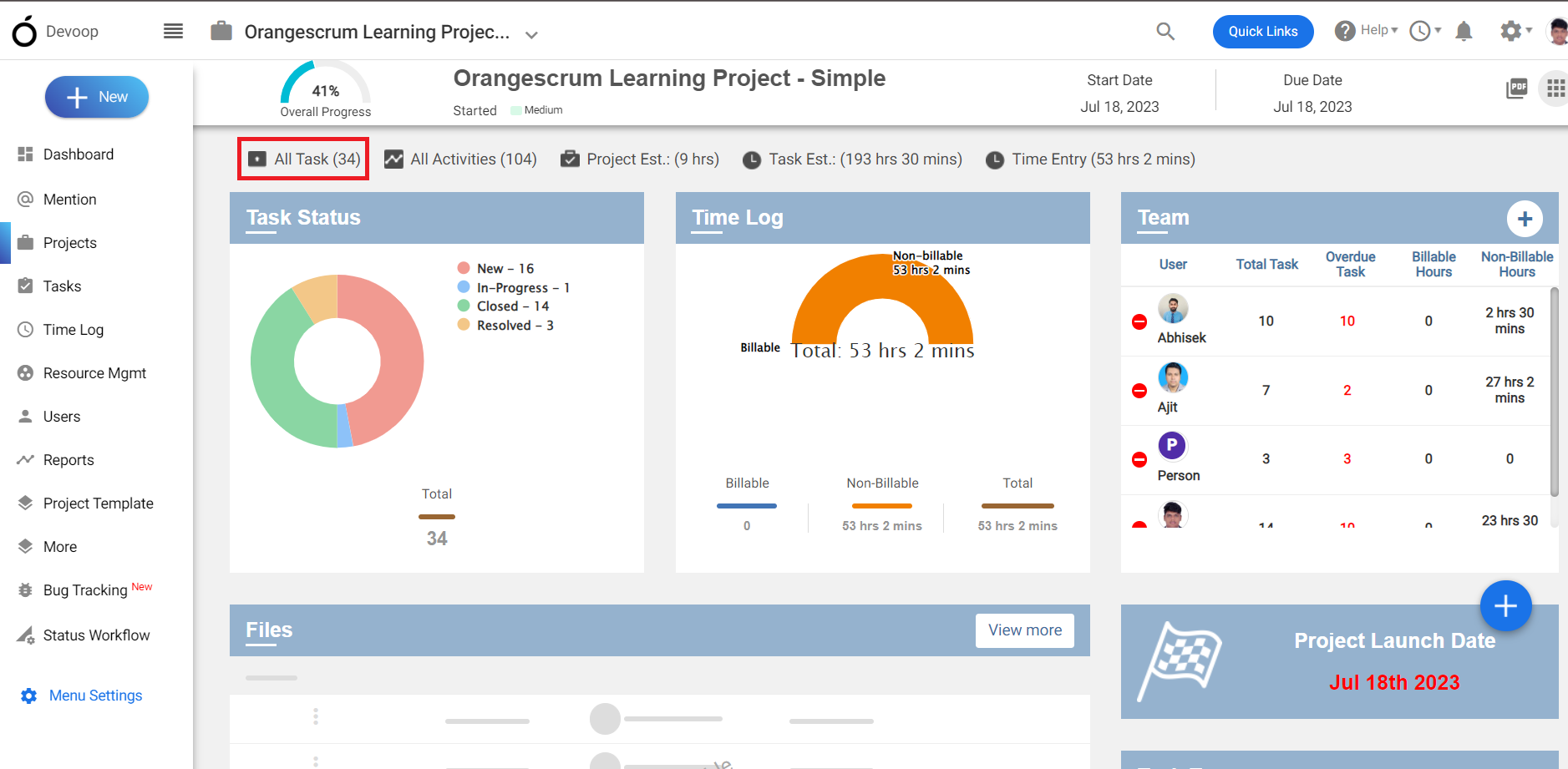
Task: Select Task Est. (193 hrs 30 mins) tab
Action: coord(852,159)
